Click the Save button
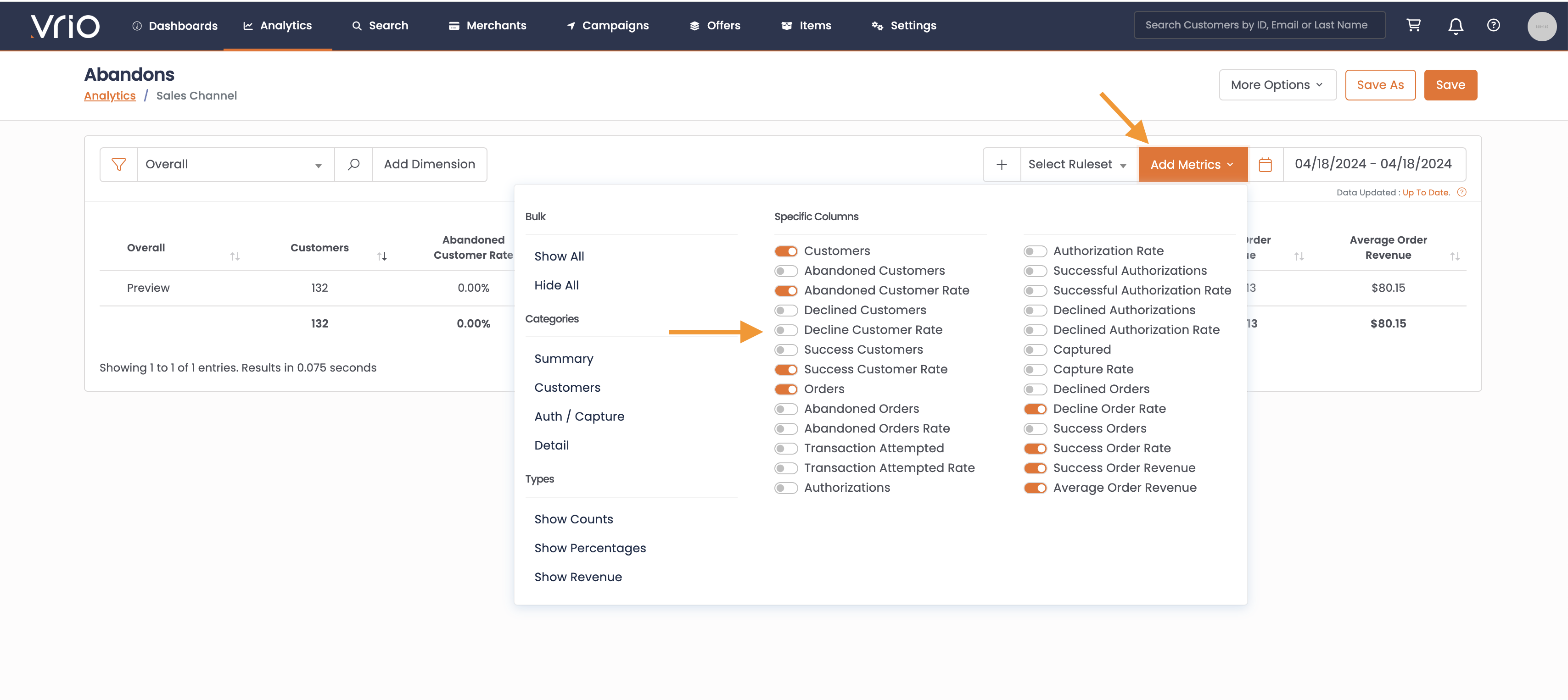Screen dimensions: 1568x700 1450,85
